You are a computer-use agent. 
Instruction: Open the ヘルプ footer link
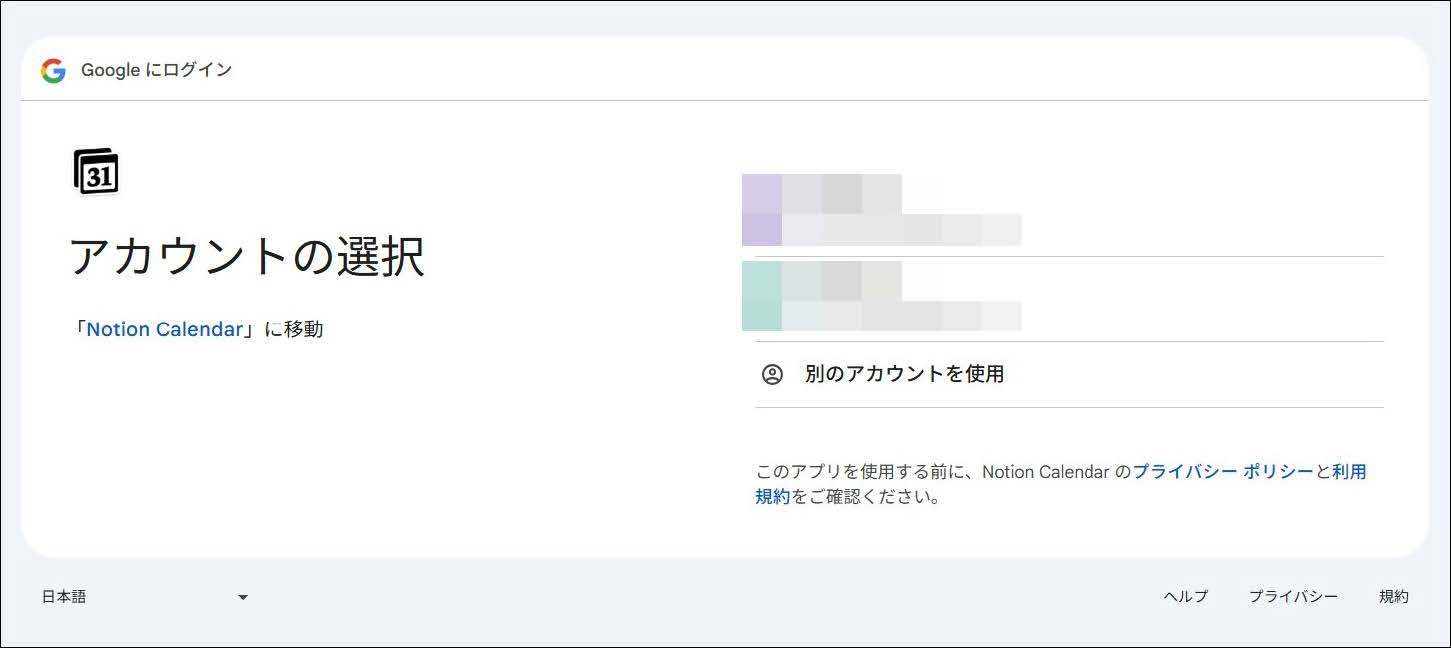[1186, 597]
